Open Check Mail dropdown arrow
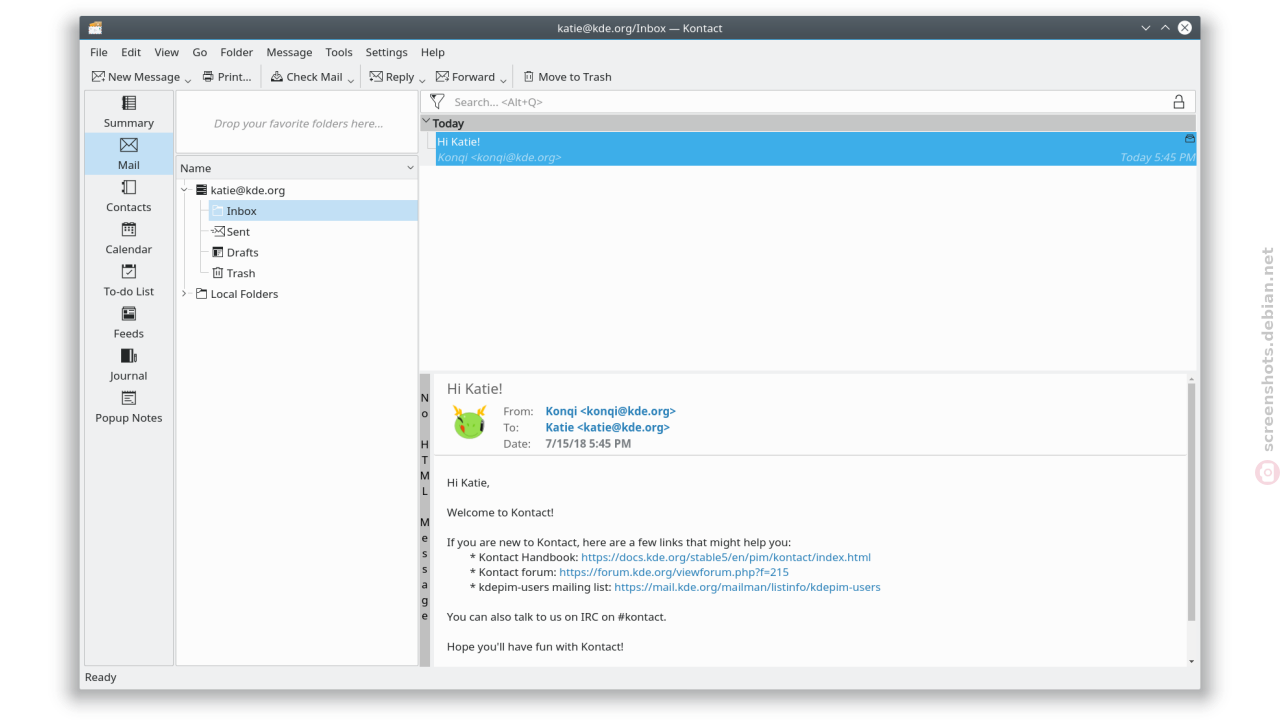Viewport: 1280px width, 720px height. tap(351, 78)
